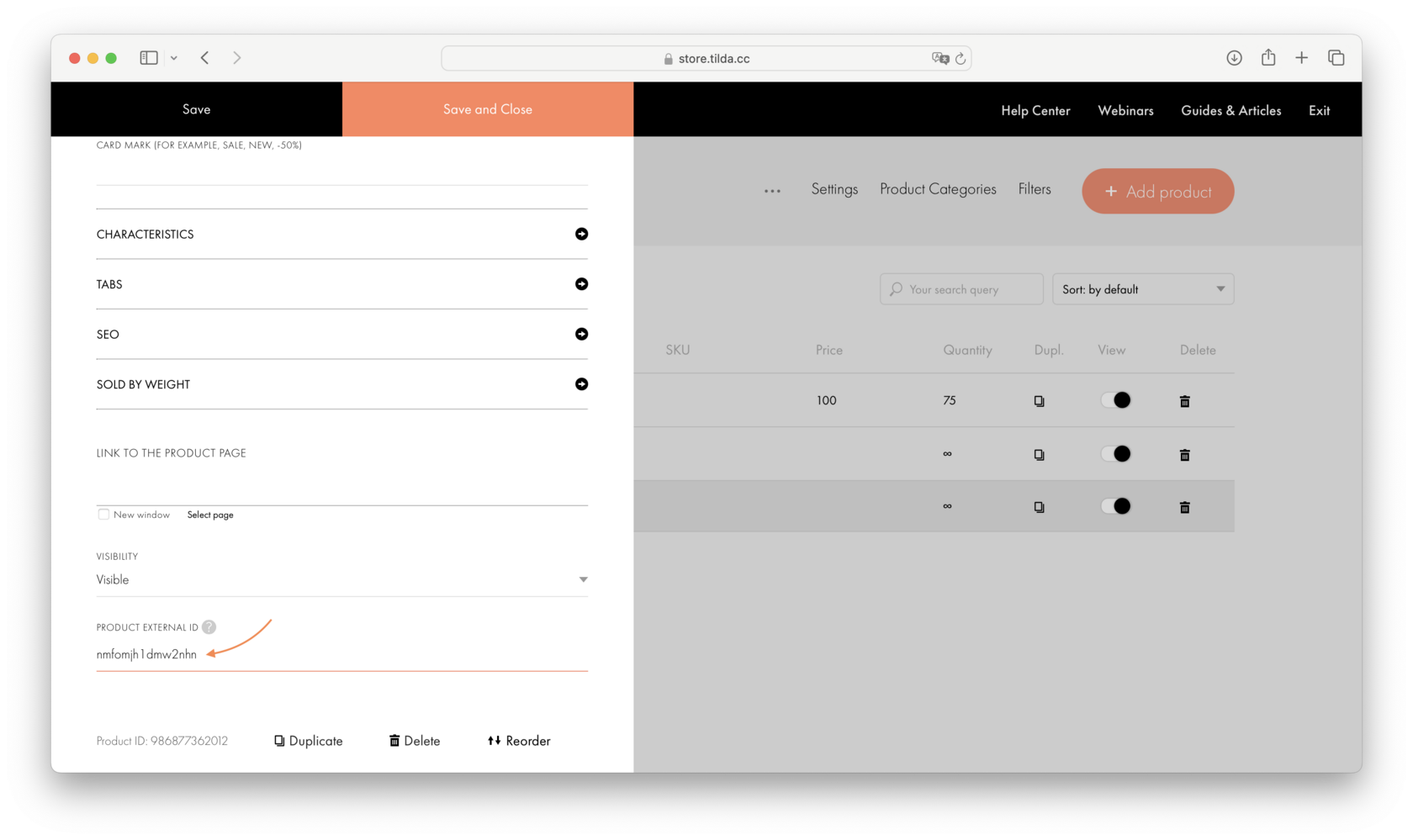Open the more options ellipsis menu

(x=771, y=190)
